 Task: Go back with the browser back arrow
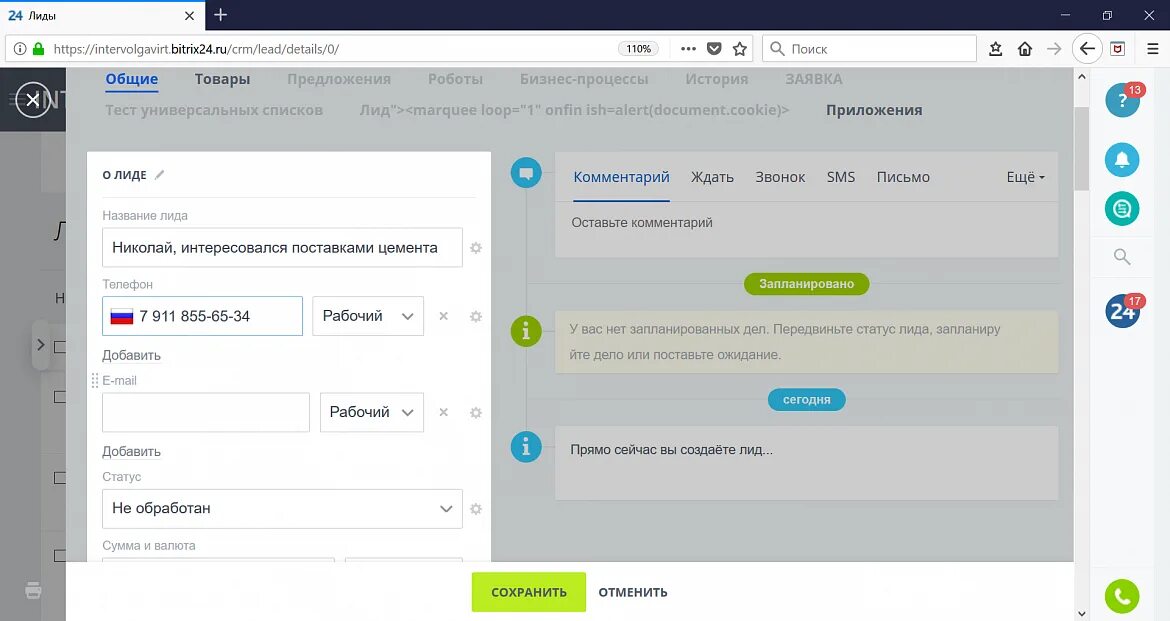(1087, 49)
